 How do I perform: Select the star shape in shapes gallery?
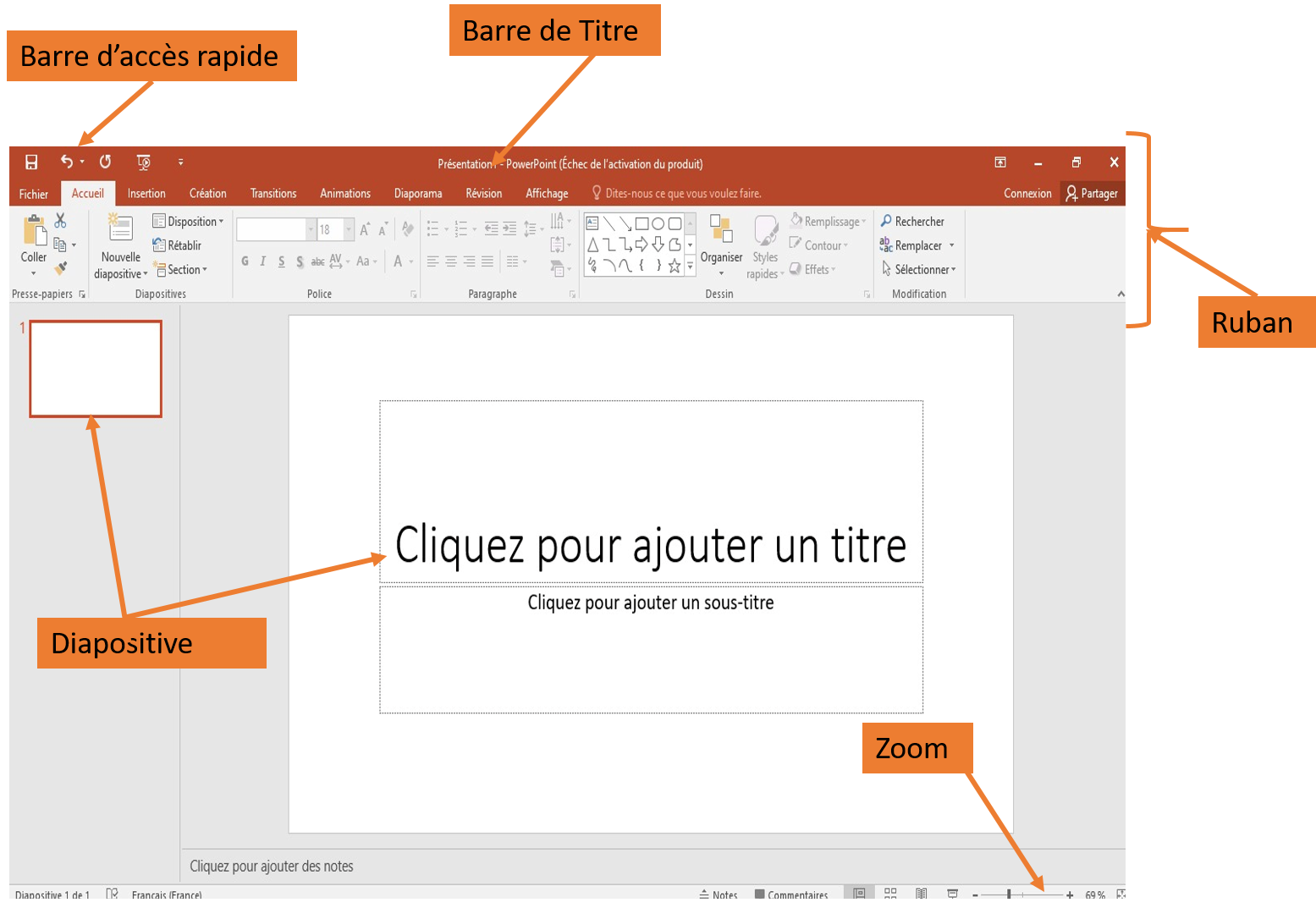pos(675,267)
